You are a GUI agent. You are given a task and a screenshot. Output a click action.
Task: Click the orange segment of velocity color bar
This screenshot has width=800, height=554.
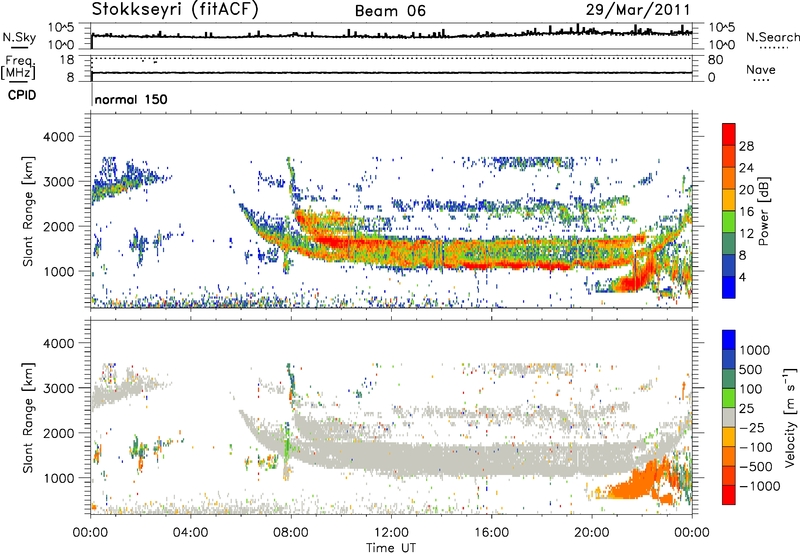point(729,457)
